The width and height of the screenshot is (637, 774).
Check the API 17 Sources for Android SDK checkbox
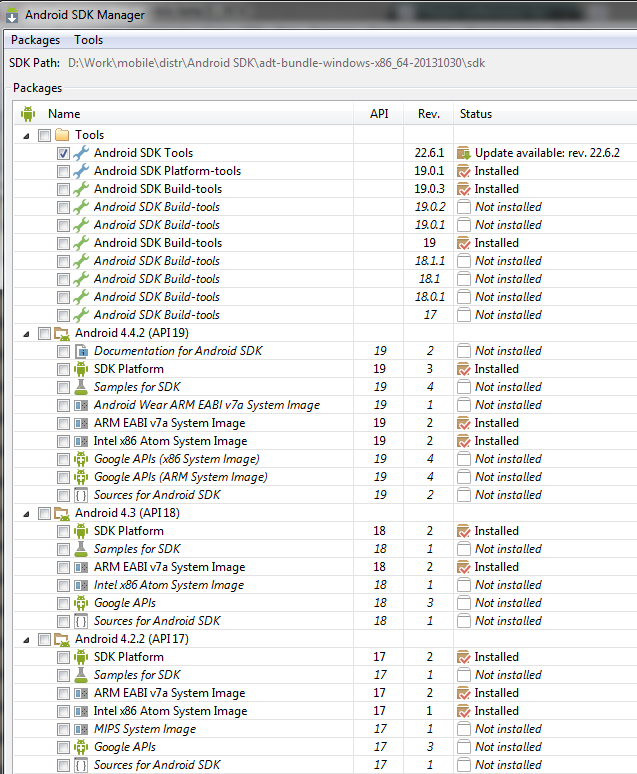coord(63,766)
